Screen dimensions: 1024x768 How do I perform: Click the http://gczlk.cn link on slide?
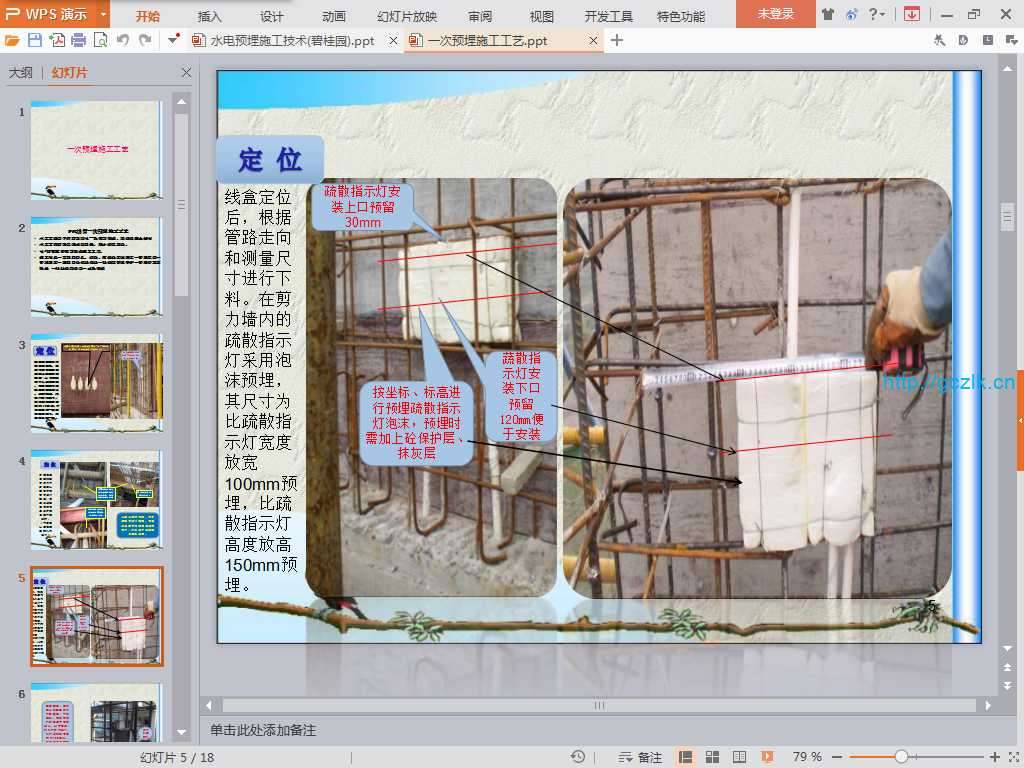coord(948,381)
